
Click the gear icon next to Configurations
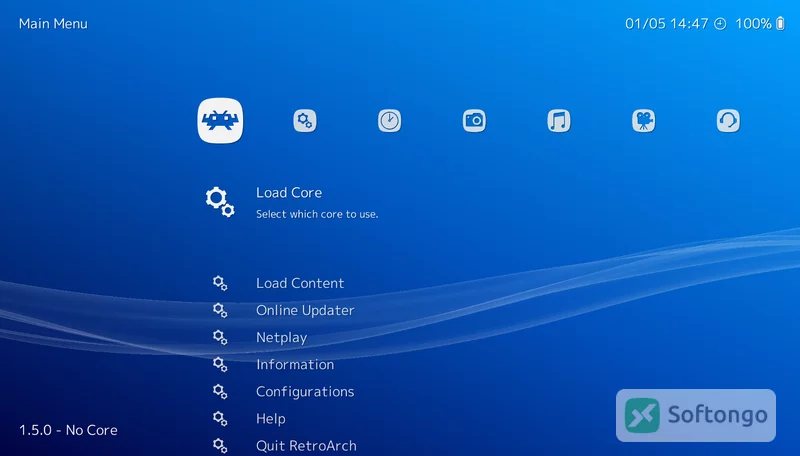click(220, 392)
